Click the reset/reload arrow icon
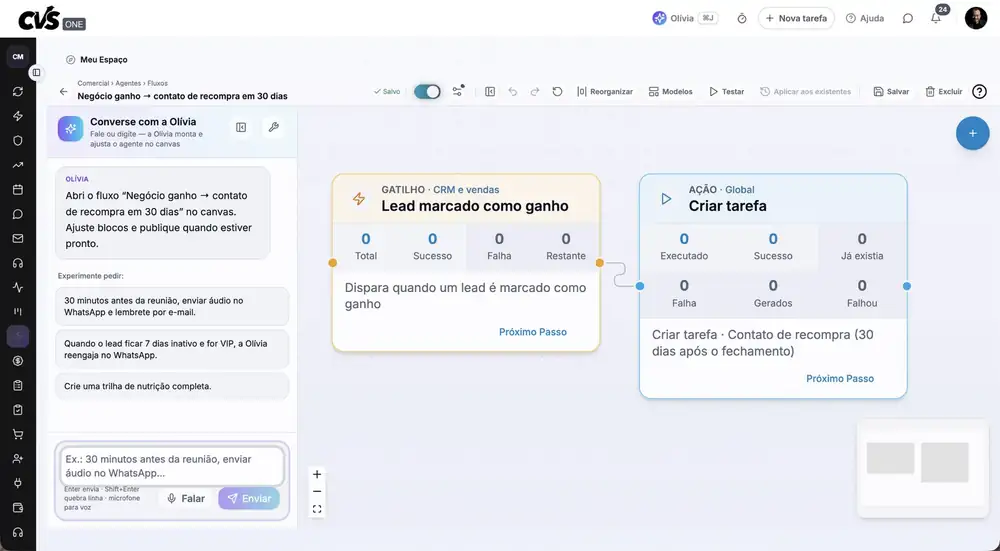The image size is (1000, 551). [x=557, y=92]
